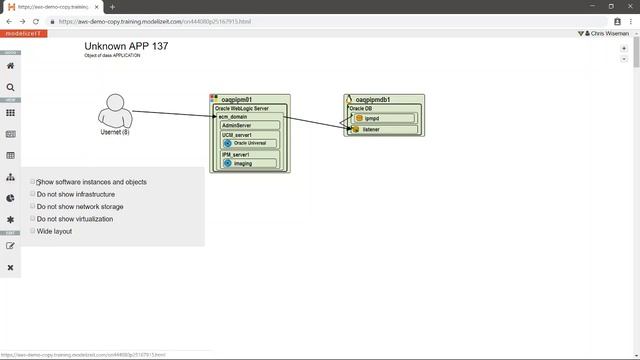The height and width of the screenshot is (360, 640).
Task: Click the oaqpipm01 server OS icon
Action: 214,99
